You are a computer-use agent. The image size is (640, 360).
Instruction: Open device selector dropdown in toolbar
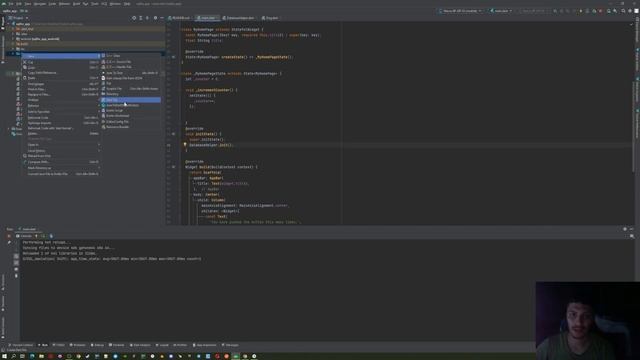point(460,11)
